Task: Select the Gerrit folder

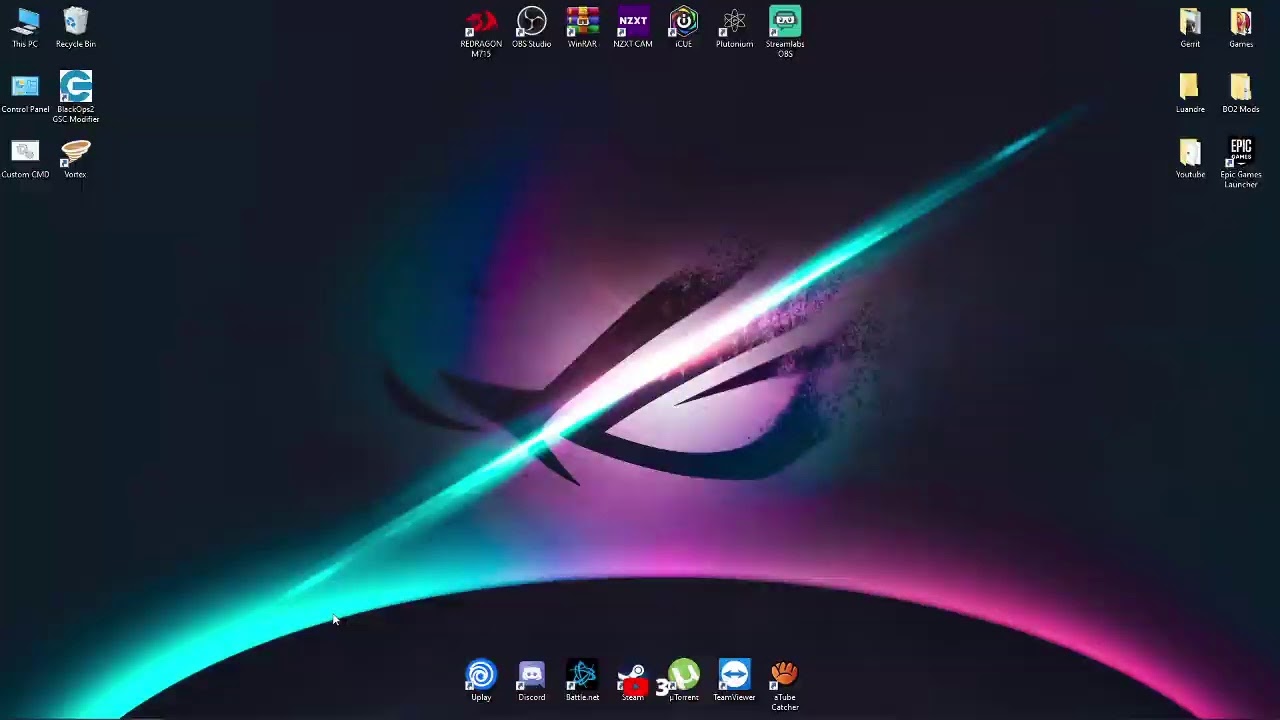Action: point(1190,28)
